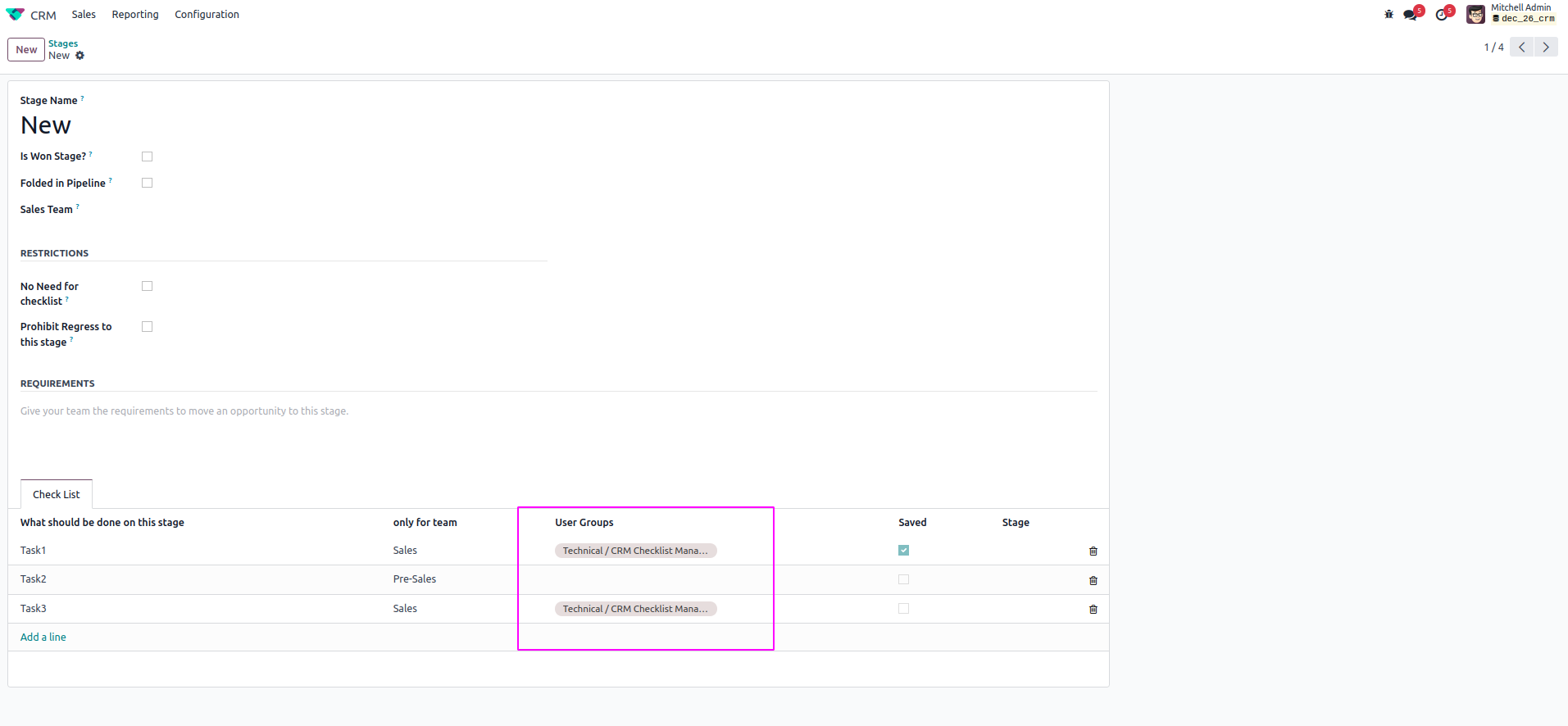Click the Stage column header
The height and width of the screenshot is (726, 1568).
tap(1016, 523)
